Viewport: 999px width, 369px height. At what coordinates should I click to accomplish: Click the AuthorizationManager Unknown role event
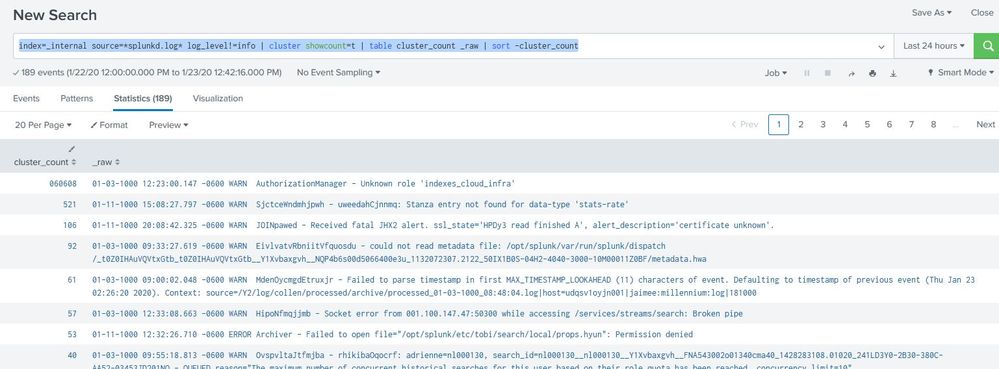point(303,184)
